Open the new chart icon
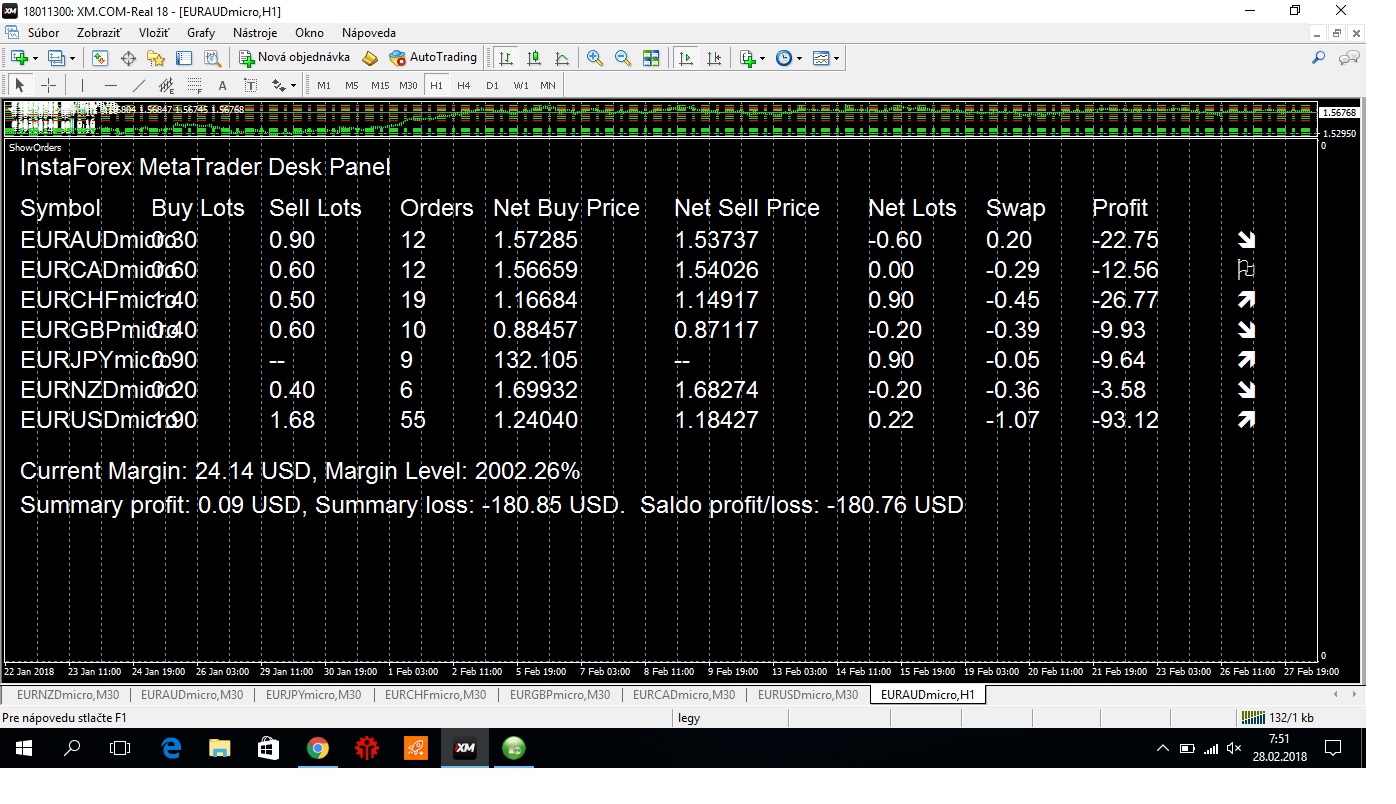 pyautogui.click(x=19, y=58)
